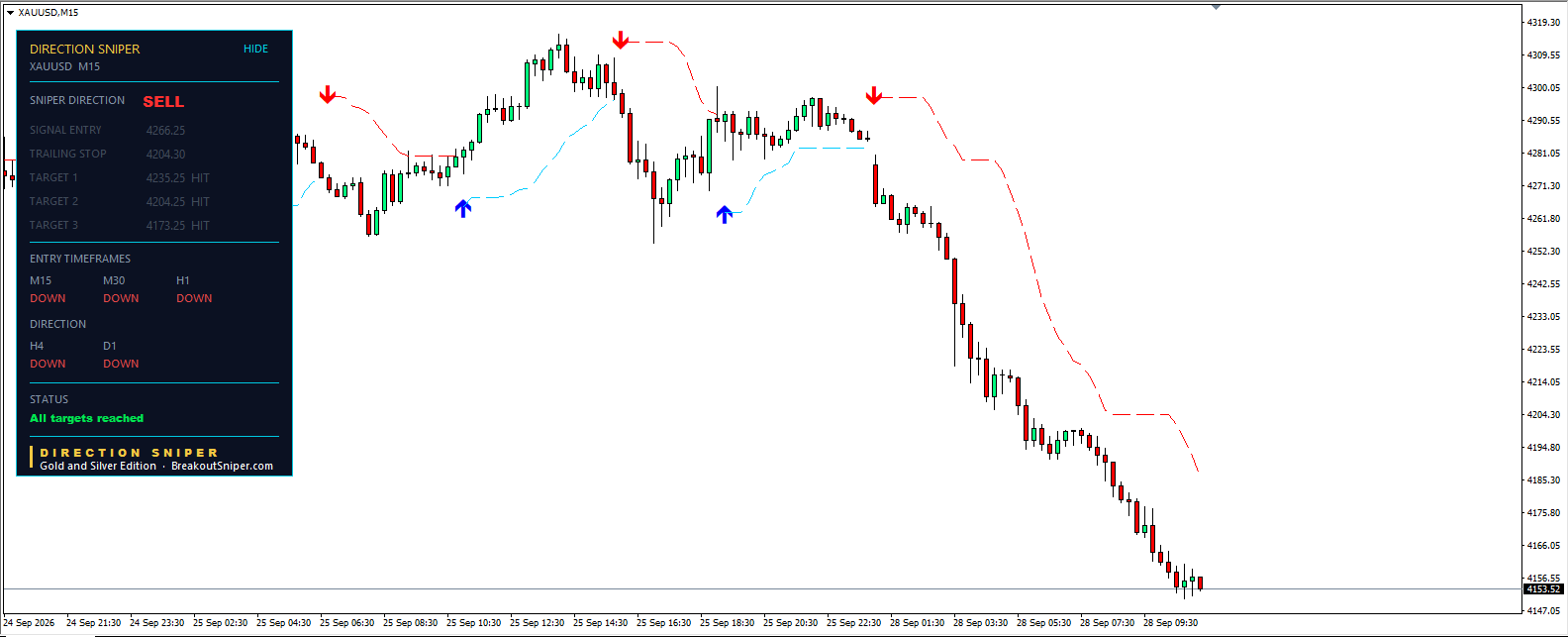
Task: Select the red sell arrow before 25 Sep 22:30
Action: 874,95
